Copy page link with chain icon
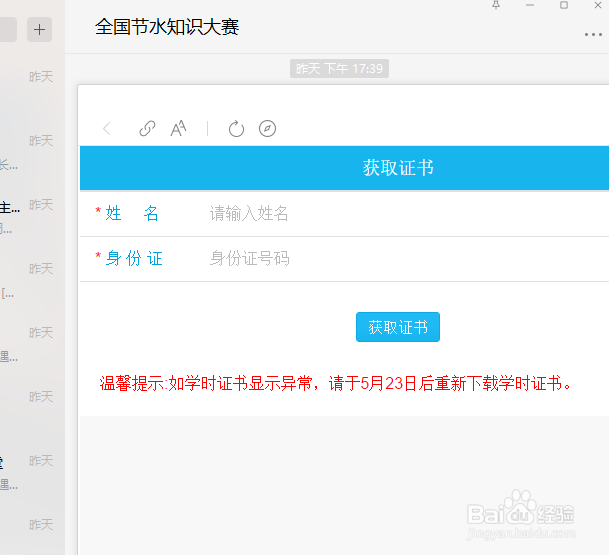Image resolution: width=609 pixels, height=555 pixels. pyautogui.click(x=147, y=129)
